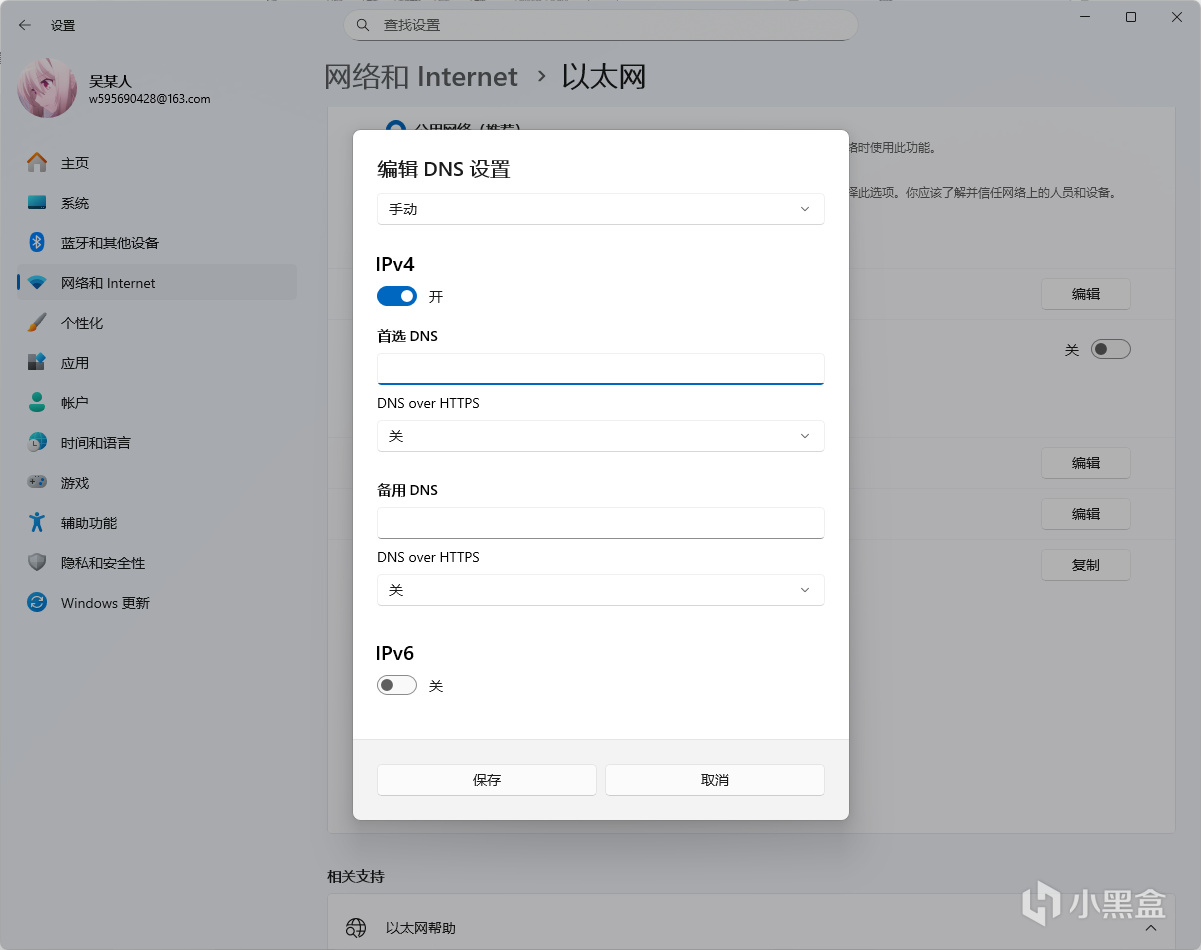The width and height of the screenshot is (1201, 950).
Task: Click the preferred DNS input field
Action: [x=600, y=368]
